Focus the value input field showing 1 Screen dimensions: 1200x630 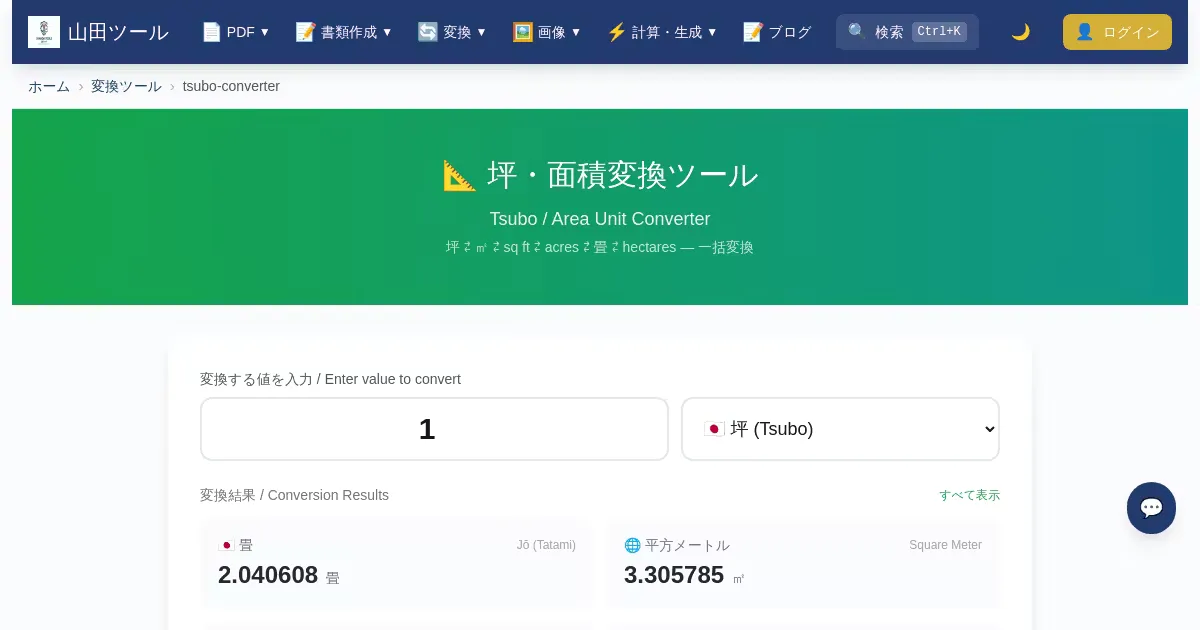point(434,429)
